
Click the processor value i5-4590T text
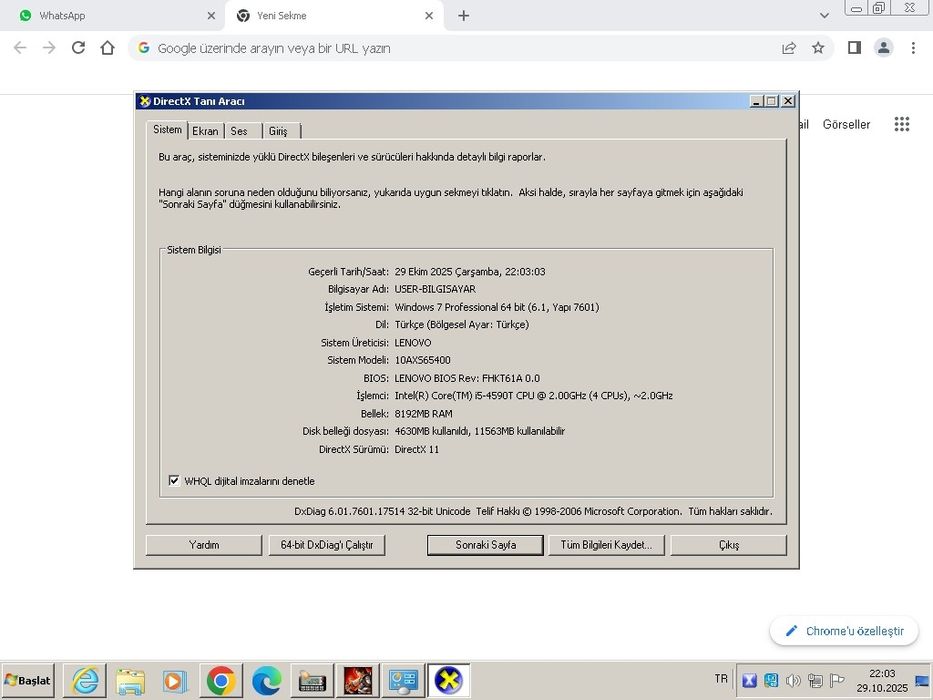[x=533, y=395]
